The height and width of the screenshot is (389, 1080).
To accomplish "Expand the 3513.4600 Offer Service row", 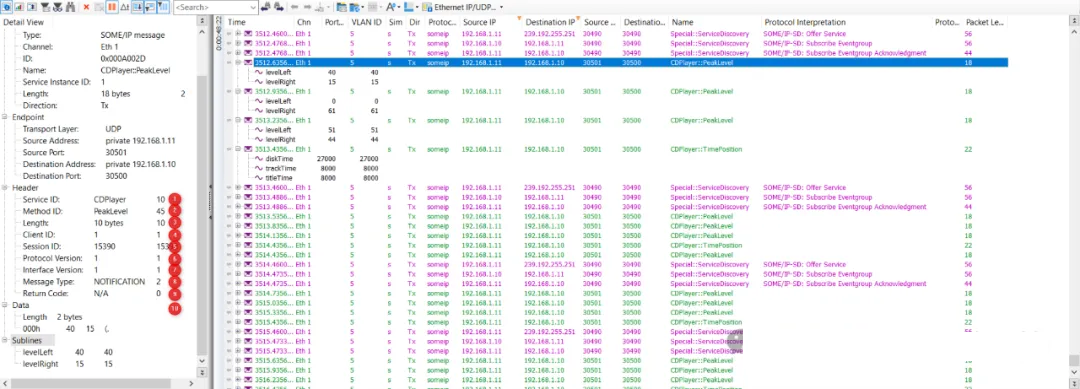I will 238,187.
